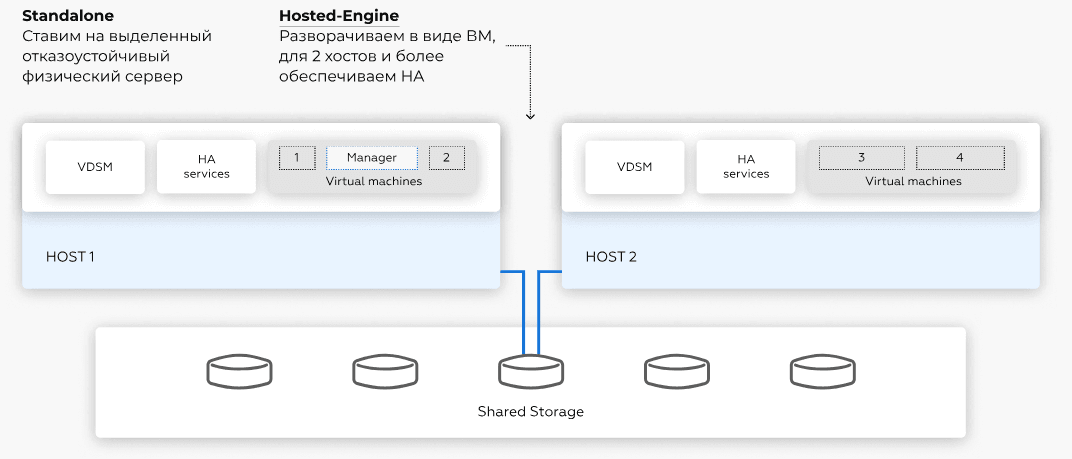The height and width of the screenshot is (459, 1072).
Task: Click virtual machine box number 1
Action: point(297,158)
